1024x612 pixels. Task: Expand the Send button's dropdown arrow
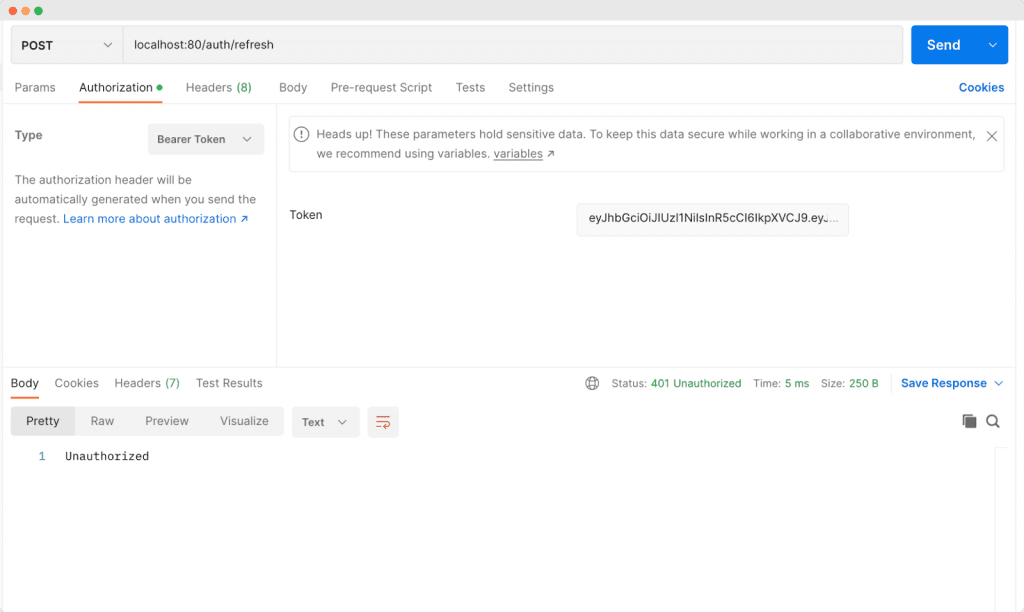pos(991,45)
